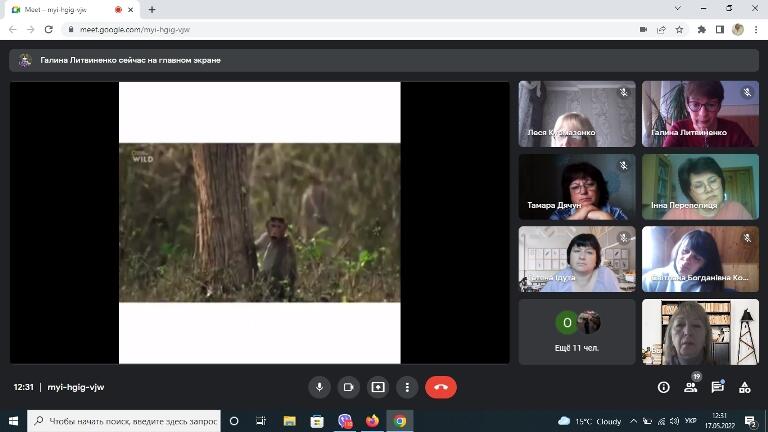Open the Chrome profile avatar
This screenshot has width=768, height=432.
point(738,29)
